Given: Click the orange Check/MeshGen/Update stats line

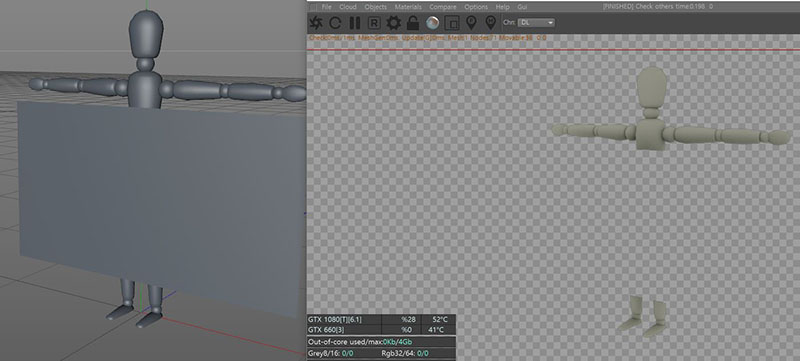Looking at the screenshot, I should click(x=428, y=38).
